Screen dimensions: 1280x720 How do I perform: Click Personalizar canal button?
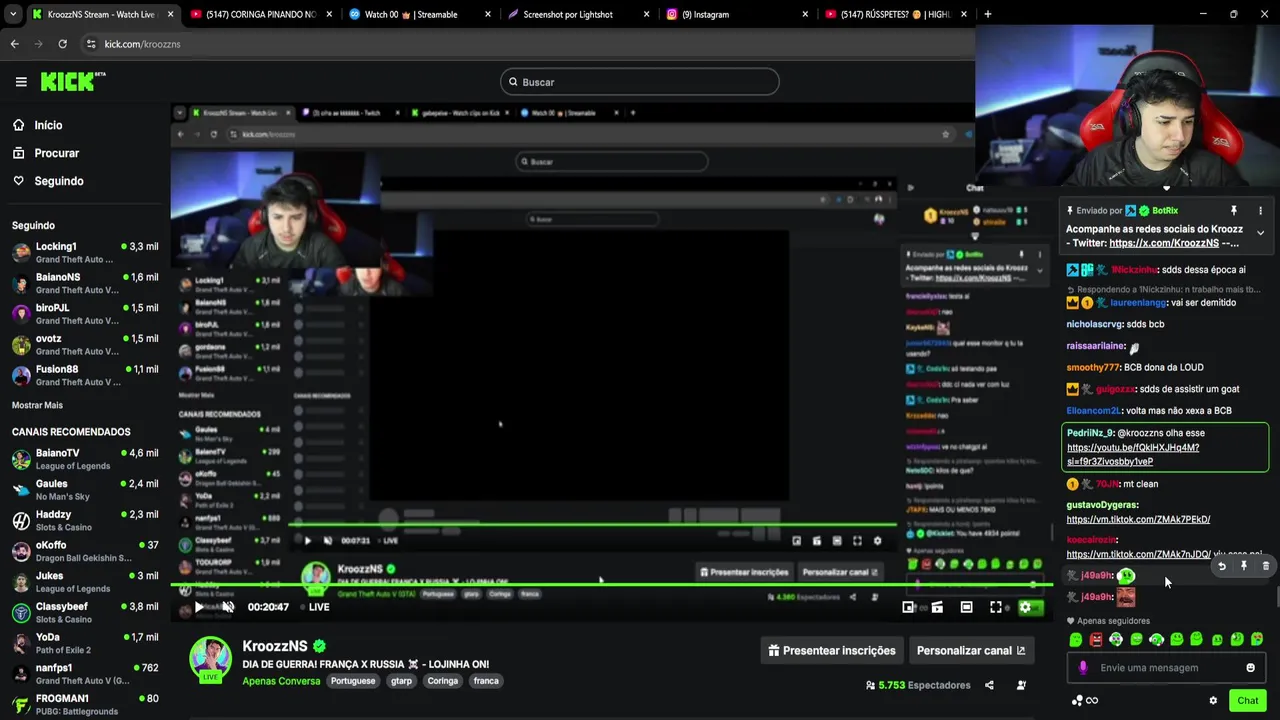pyautogui.click(x=971, y=650)
